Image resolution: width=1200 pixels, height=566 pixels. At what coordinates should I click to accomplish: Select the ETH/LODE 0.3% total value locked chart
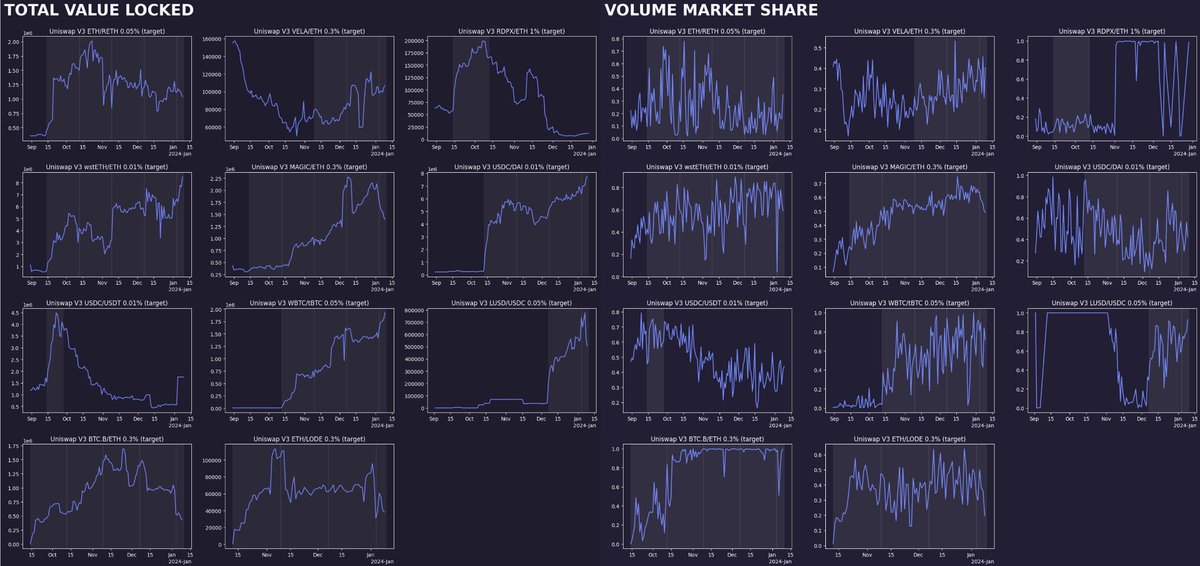[309, 495]
